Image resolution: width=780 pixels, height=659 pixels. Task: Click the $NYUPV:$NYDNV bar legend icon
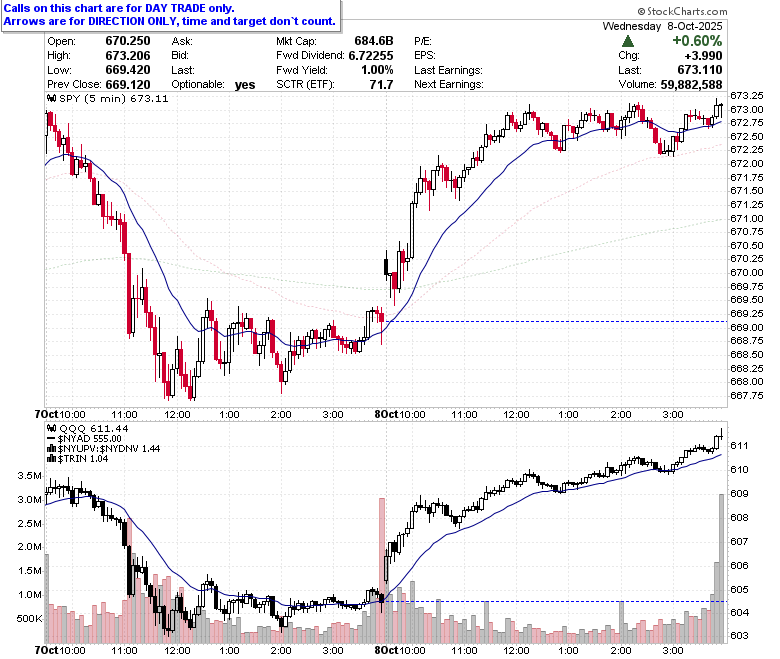click(x=52, y=449)
